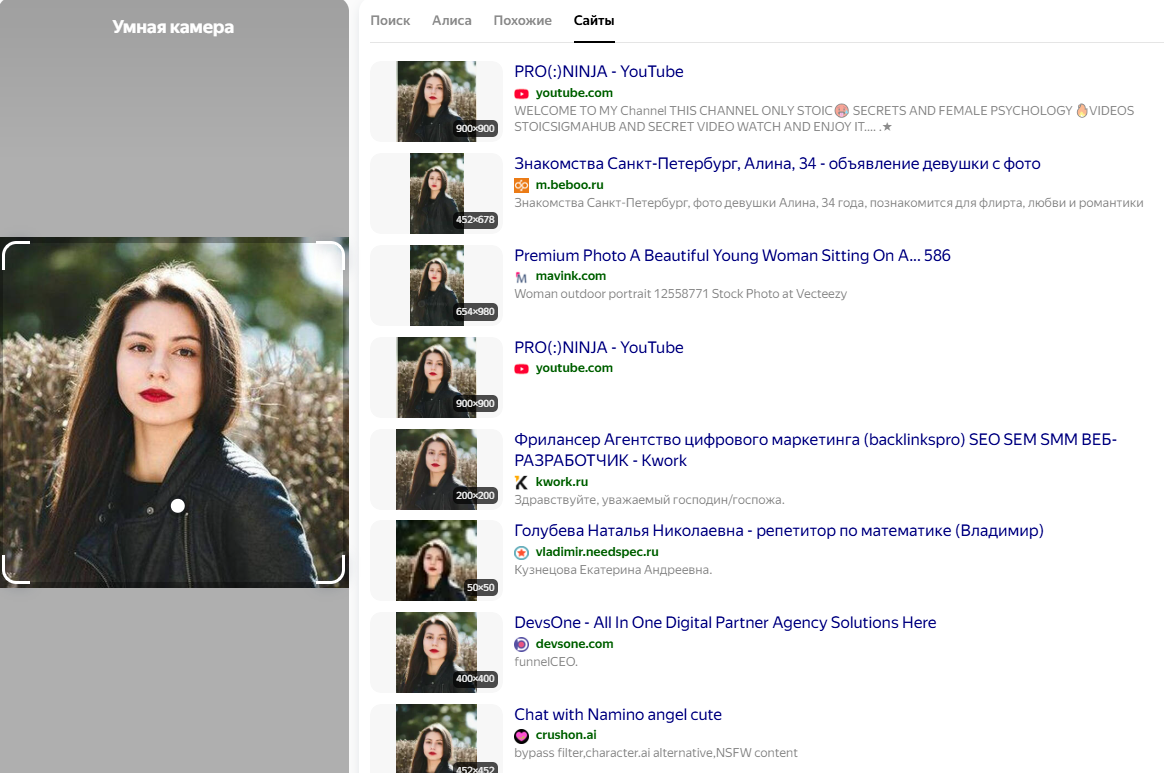Open the Голубева Наталья Николаевна репетитор link
This screenshot has width=1164, height=773.
[x=778, y=530]
